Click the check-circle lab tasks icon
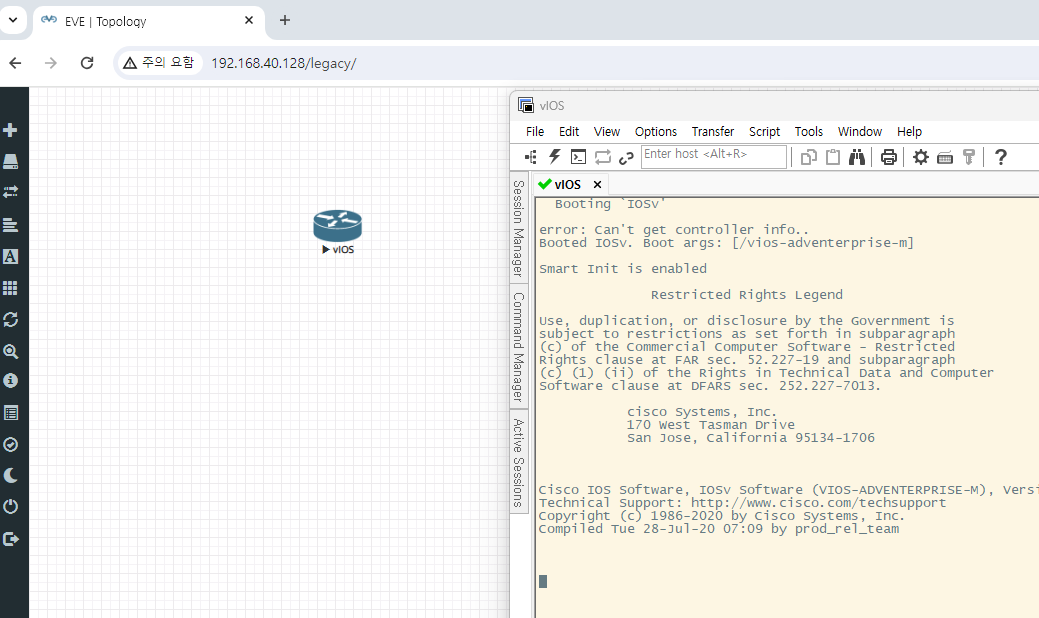The height and width of the screenshot is (618, 1039). [x=10, y=444]
